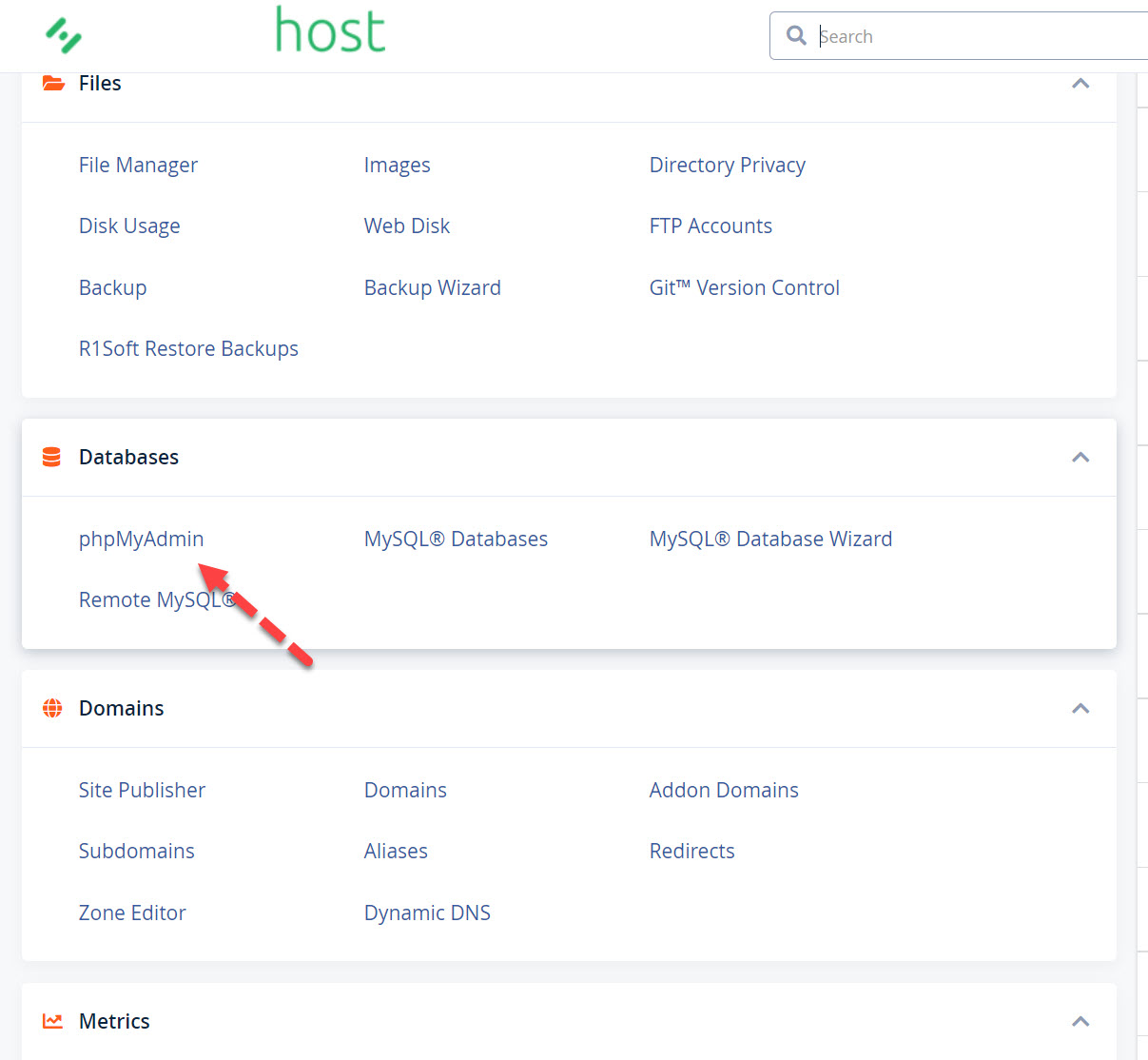Click the magnifying glass search icon
The width and height of the screenshot is (1148, 1060).
(x=796, y=35)
